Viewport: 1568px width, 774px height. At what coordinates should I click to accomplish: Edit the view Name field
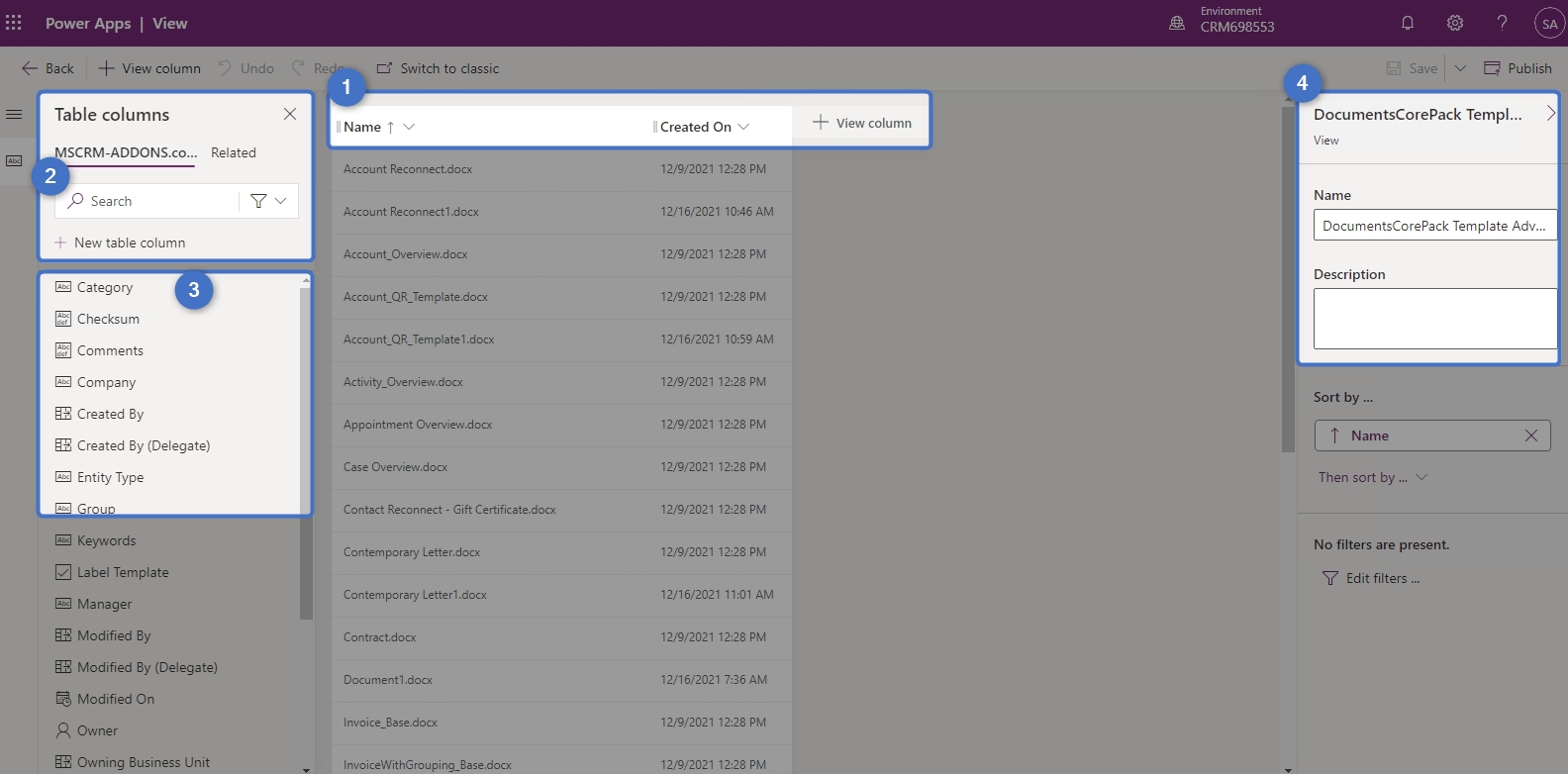coord(1435,226)
